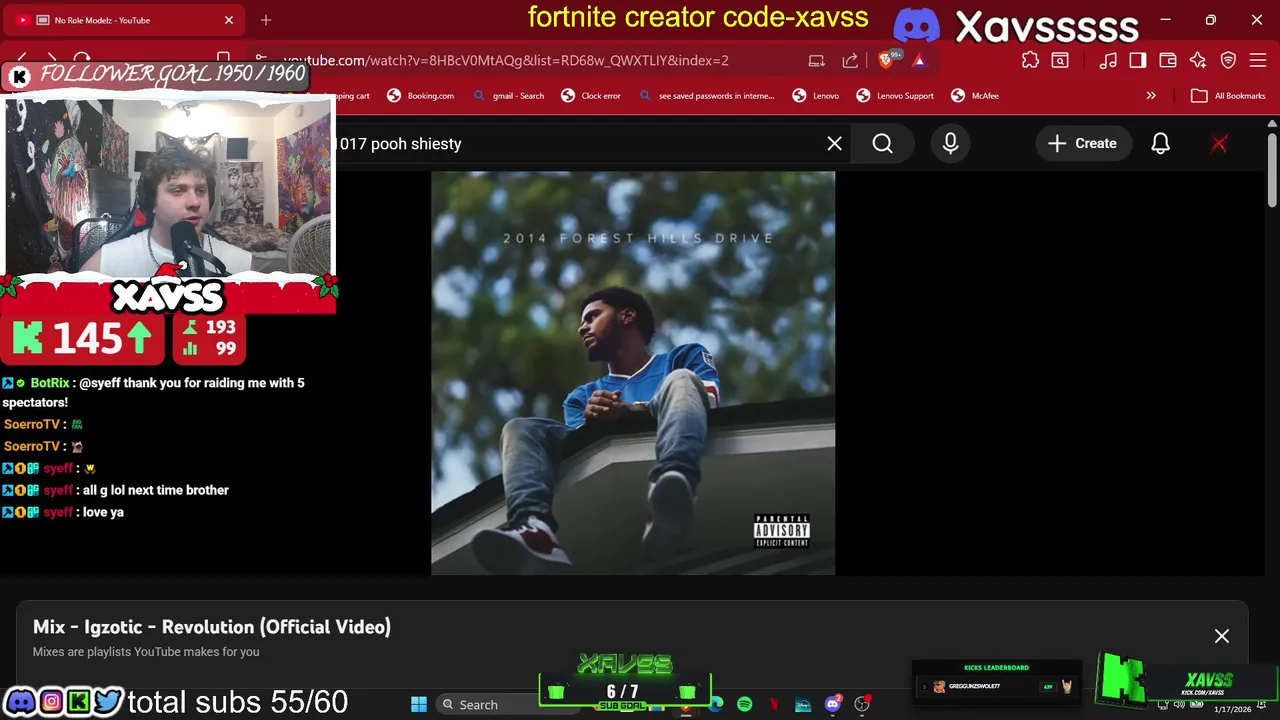Expand hidden bookmarks with the double chevron
Image resolution: width=1280 pixels, height=720 pixels.
(x=1151, y=96)
